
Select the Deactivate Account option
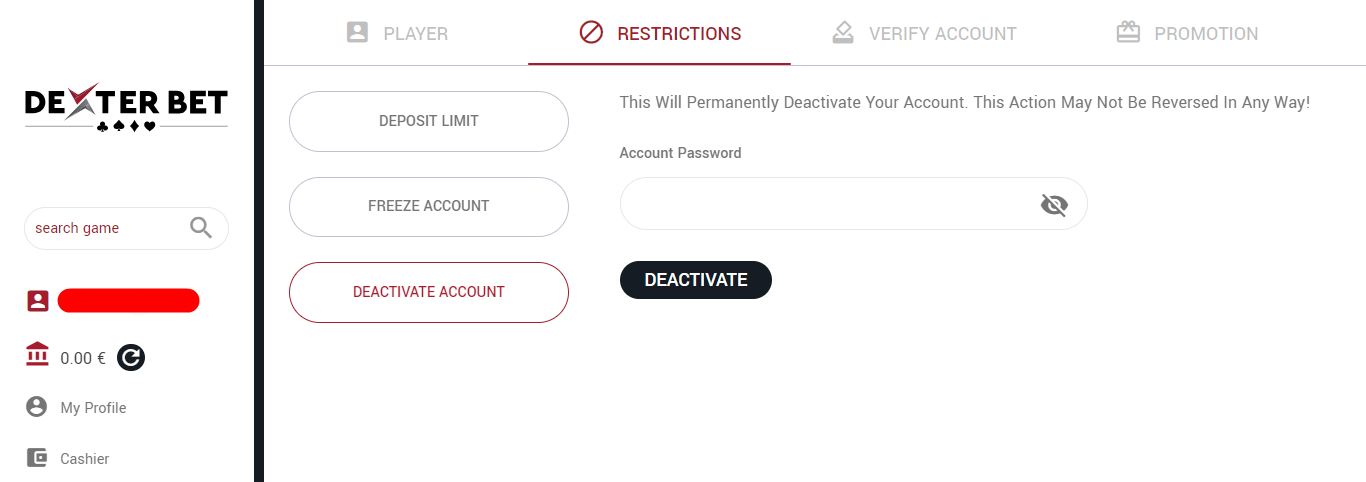pos(429,292)
